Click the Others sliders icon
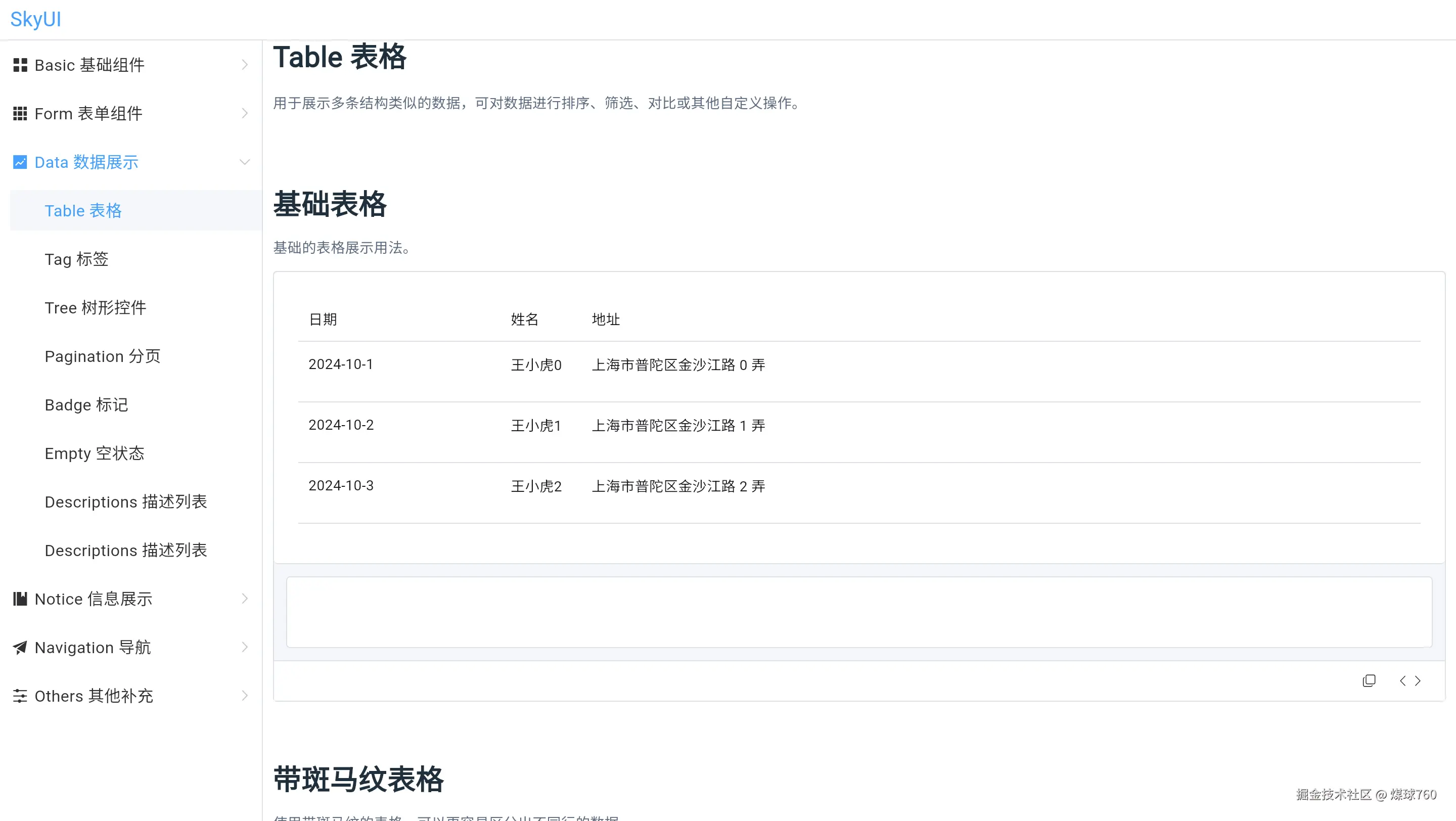The image size is (1456, 821). click(20, 696)
